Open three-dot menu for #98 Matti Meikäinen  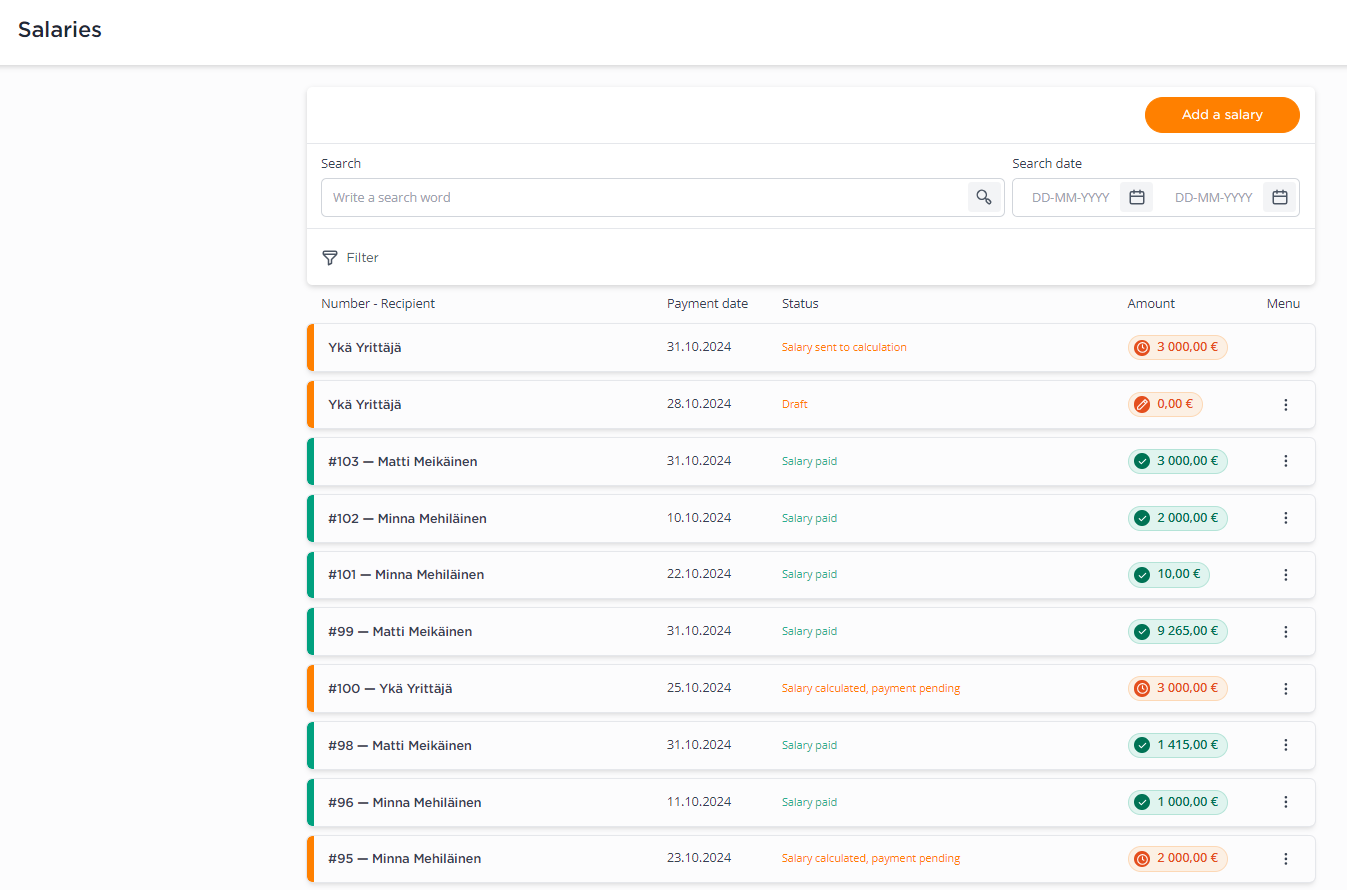[1286, 745]
